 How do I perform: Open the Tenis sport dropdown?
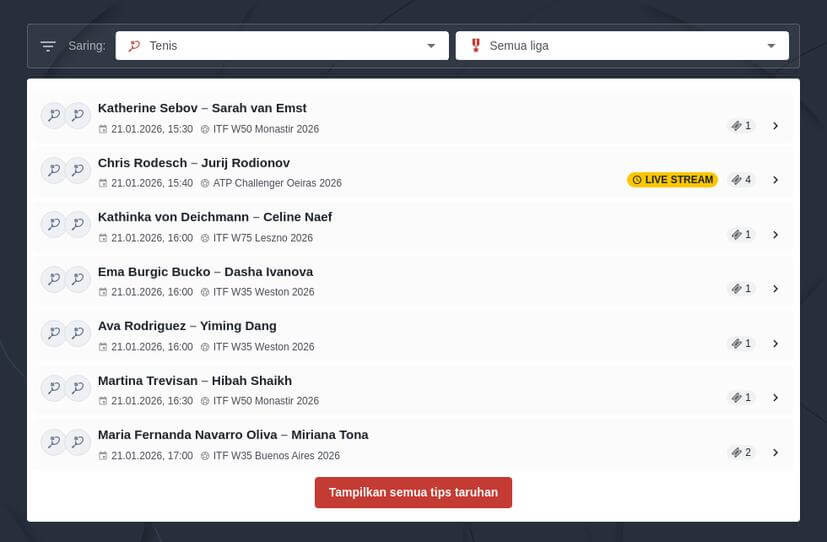click(282, 46)
